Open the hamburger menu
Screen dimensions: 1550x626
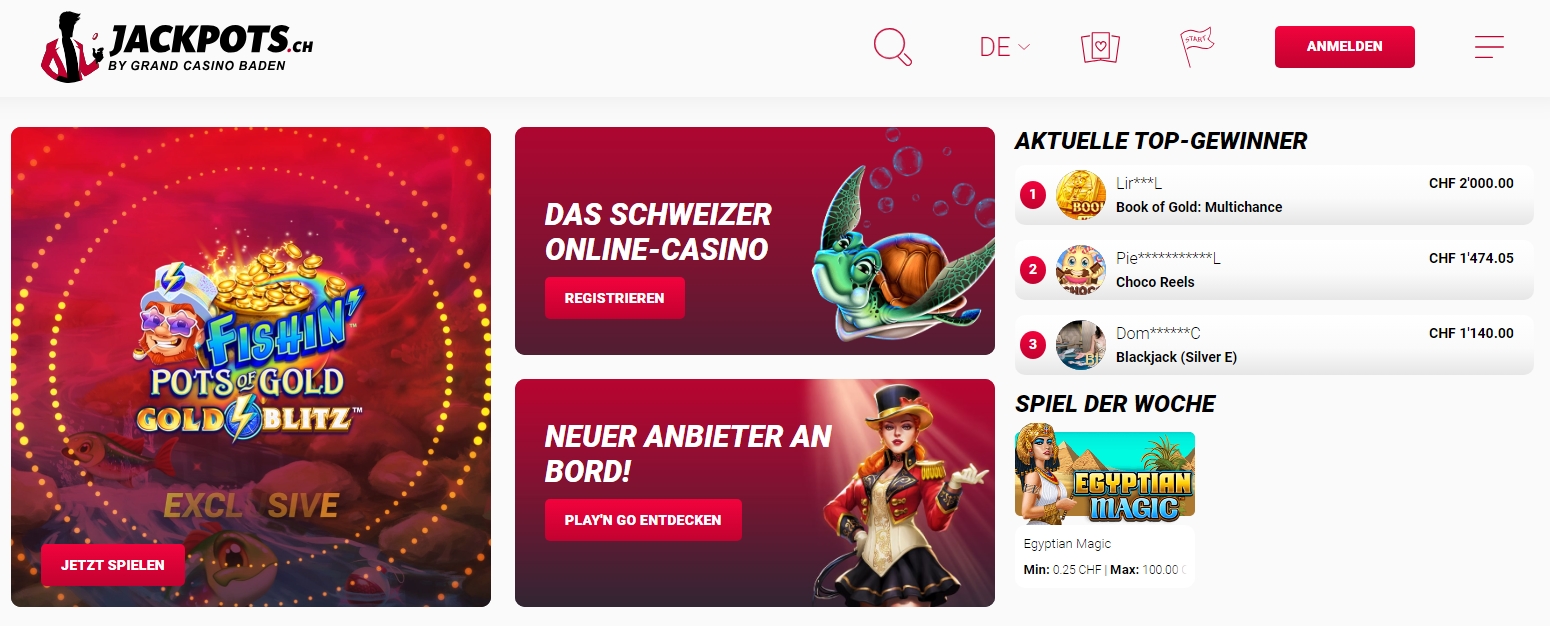click(x=1489, y=47)
